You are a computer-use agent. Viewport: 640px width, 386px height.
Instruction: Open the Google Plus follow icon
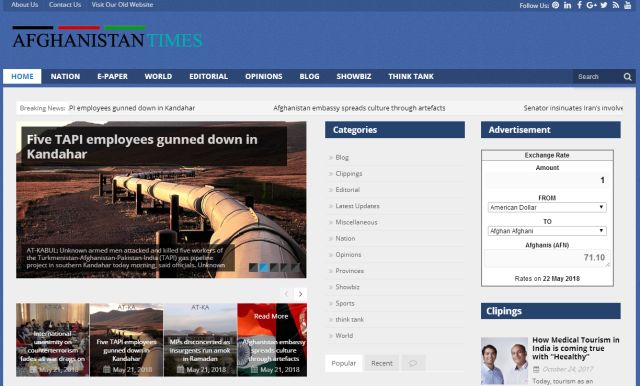point(591,5)
